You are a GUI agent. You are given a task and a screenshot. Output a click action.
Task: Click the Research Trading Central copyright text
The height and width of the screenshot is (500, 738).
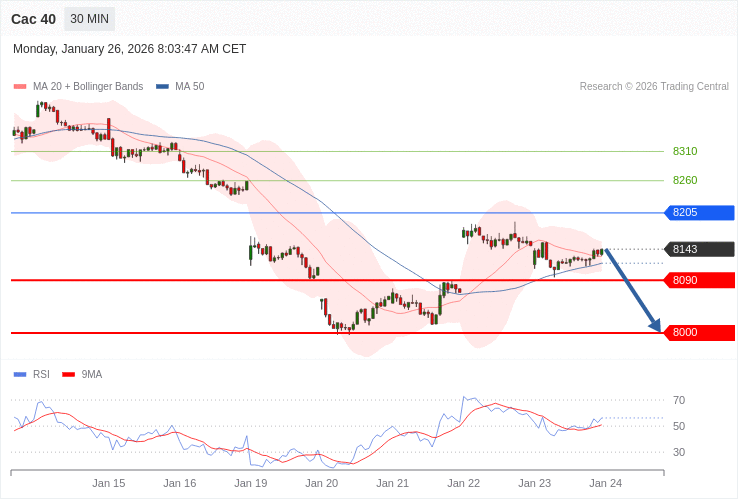(x=654, y=87)
